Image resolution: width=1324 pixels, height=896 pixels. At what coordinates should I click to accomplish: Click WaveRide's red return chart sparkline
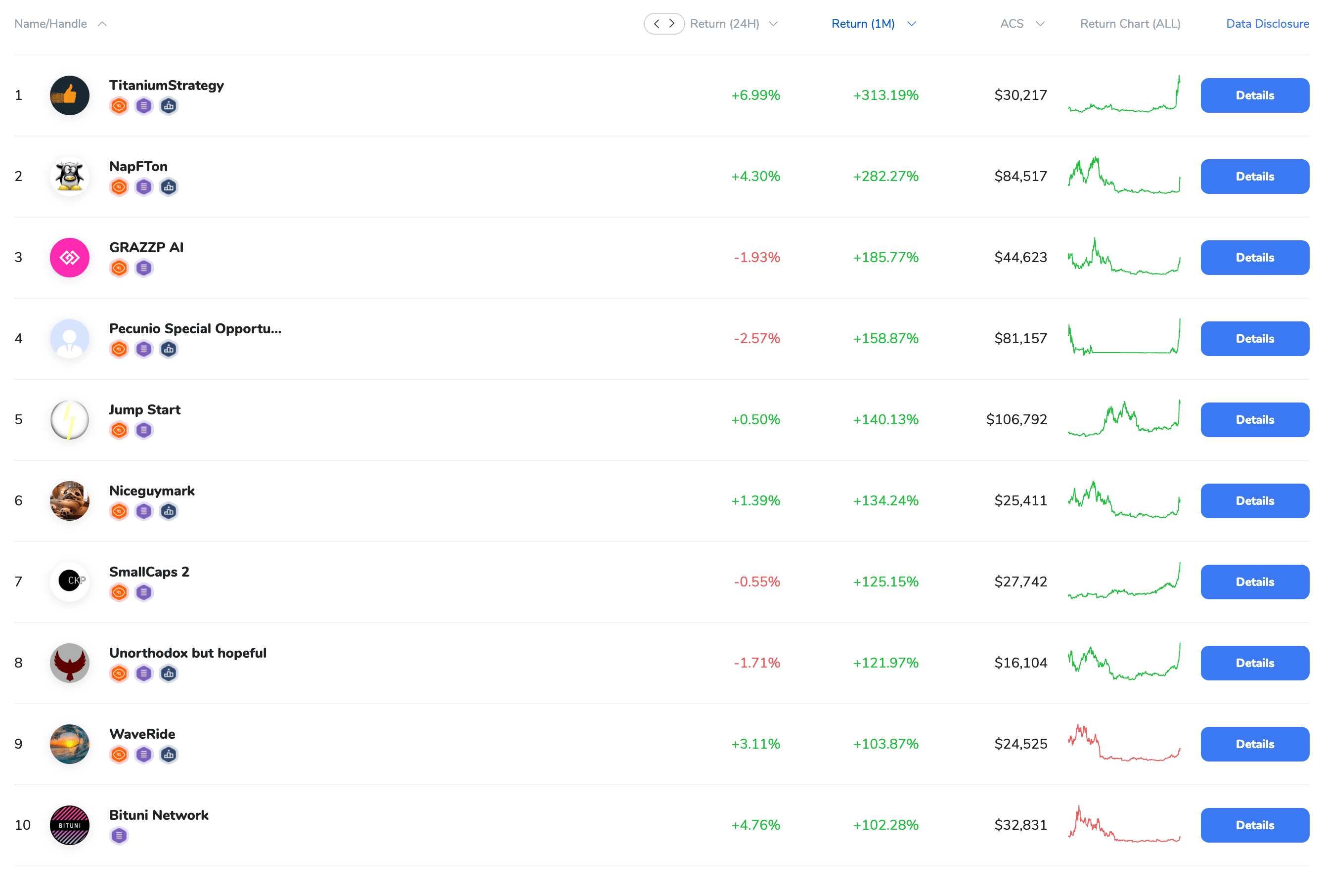coord(1123,744)
